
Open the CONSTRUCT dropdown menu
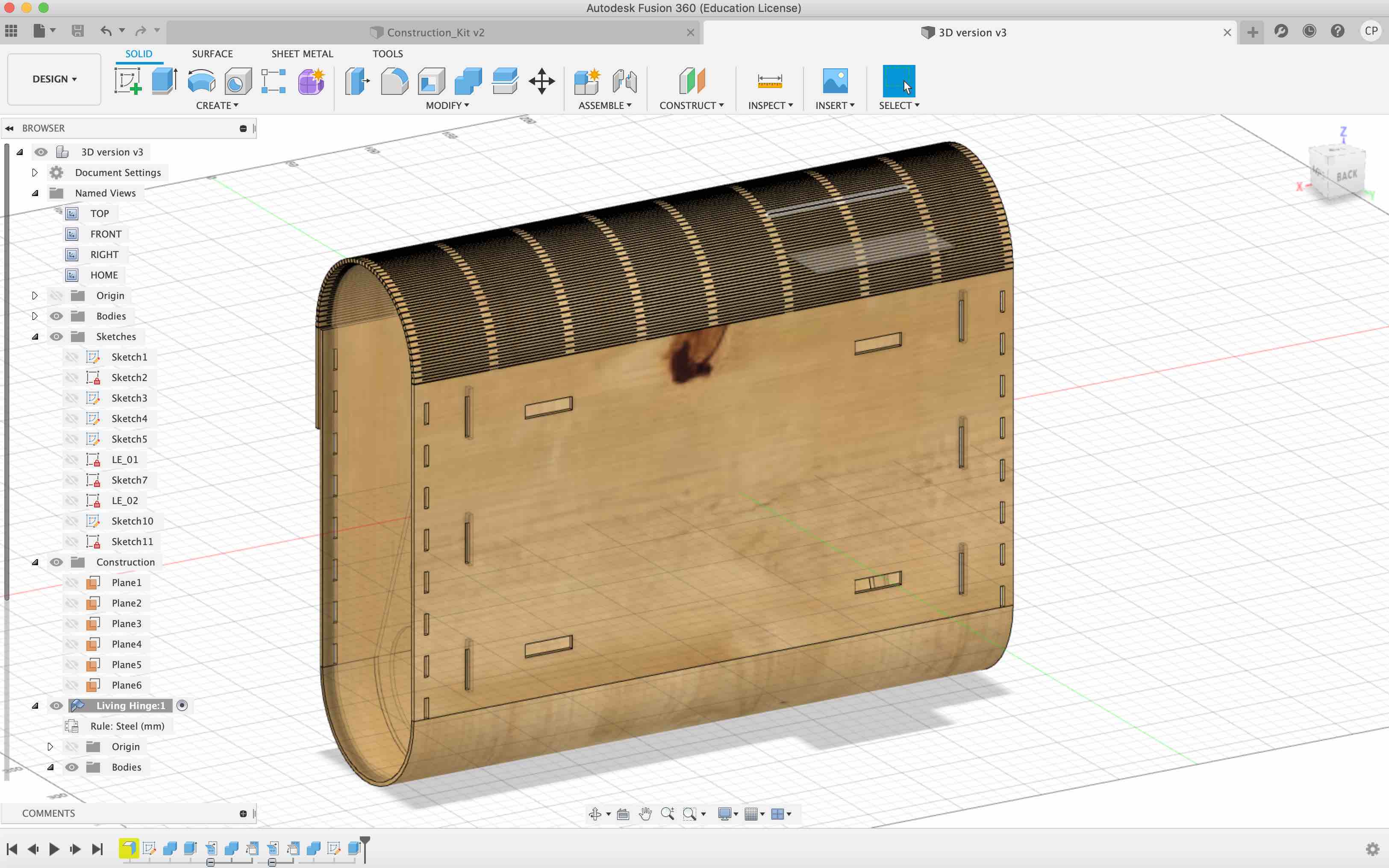tap(692, 106)
